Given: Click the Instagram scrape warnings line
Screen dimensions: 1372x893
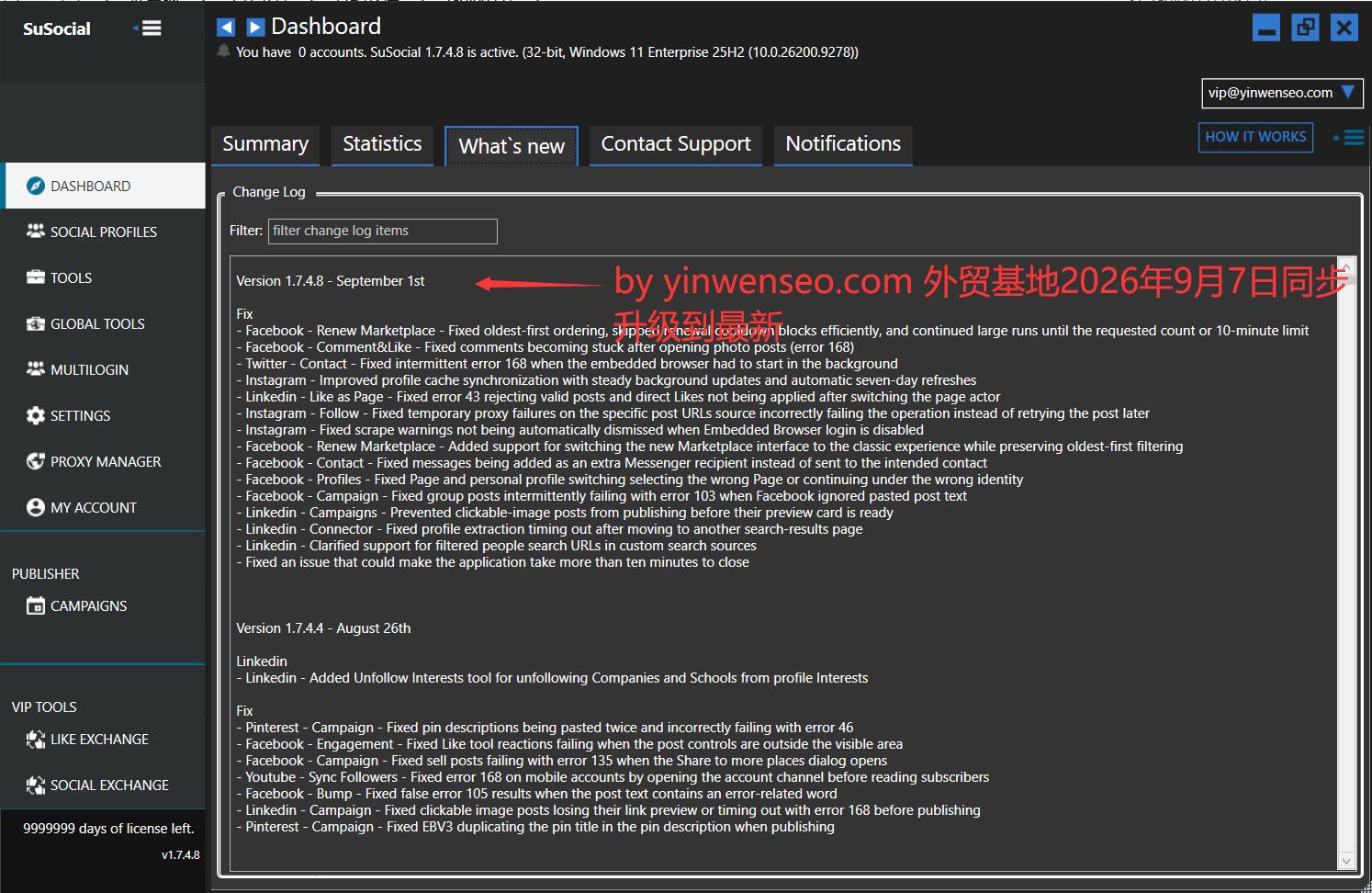Looking at the screenshot, I should click(580, 430).
